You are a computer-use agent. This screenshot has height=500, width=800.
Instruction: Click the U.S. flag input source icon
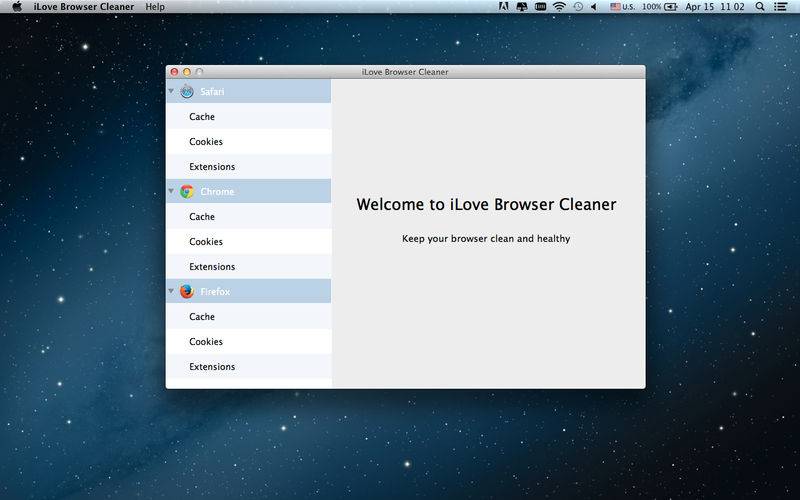tap(615, 7)
